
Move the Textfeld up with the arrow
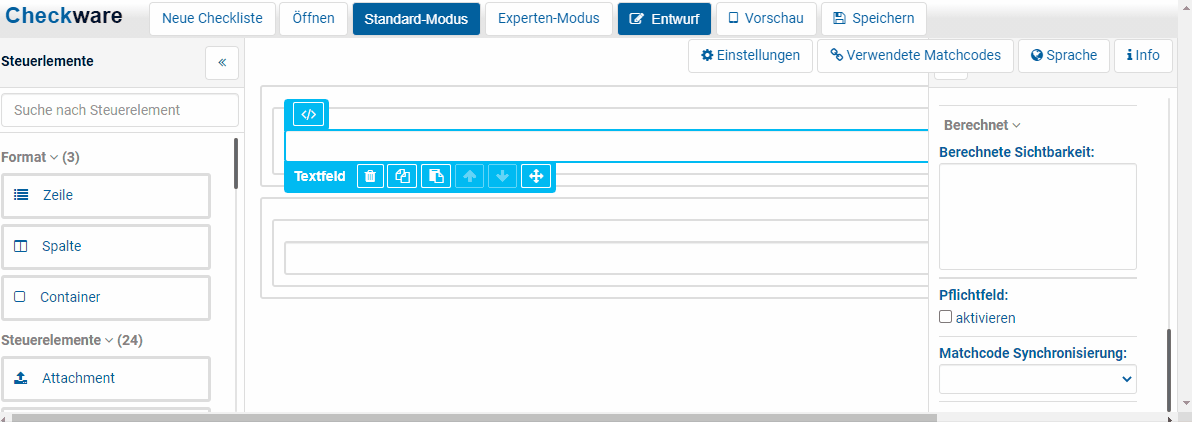(469, 176)
